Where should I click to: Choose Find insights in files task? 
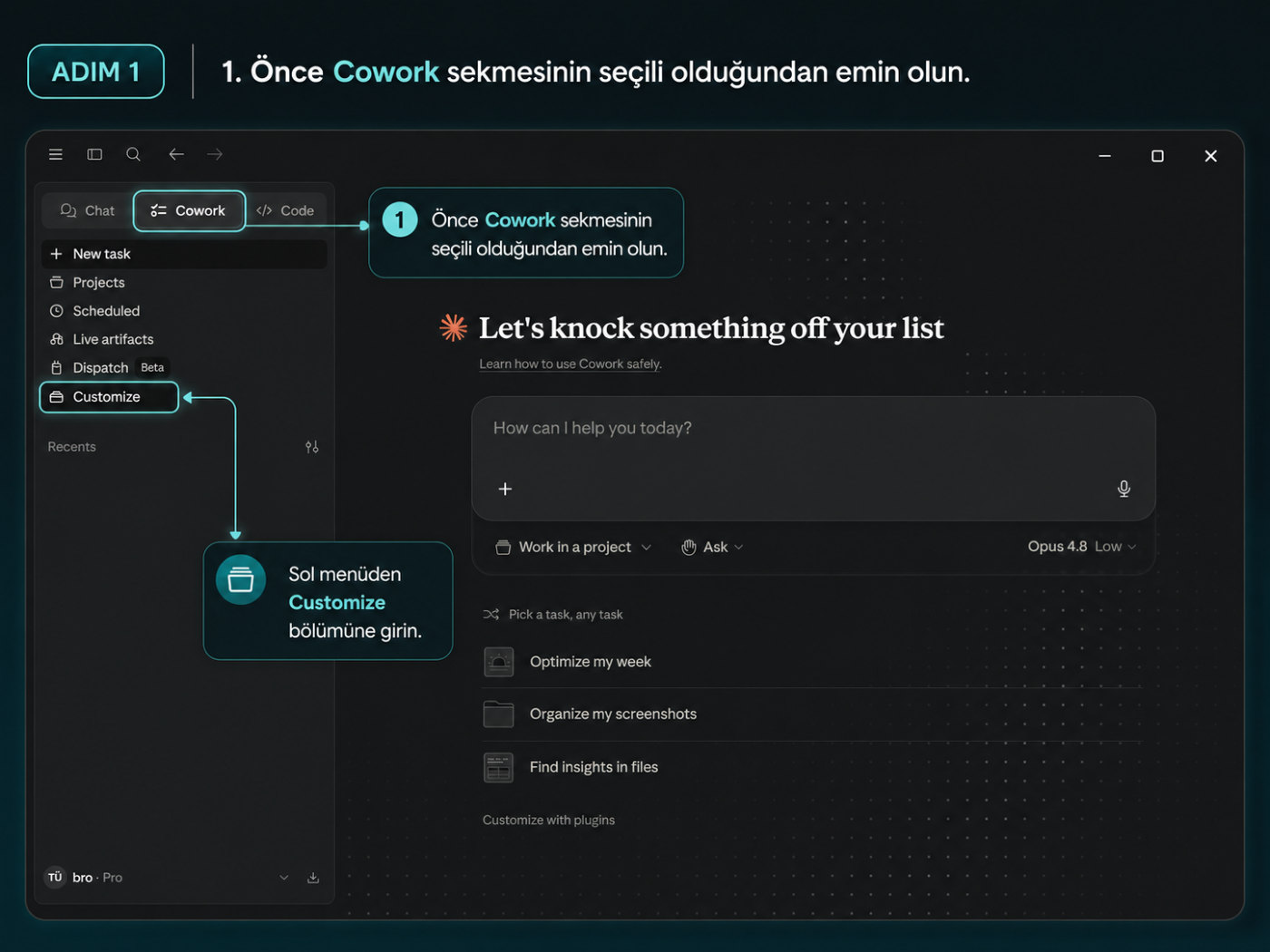click(812, 767)
